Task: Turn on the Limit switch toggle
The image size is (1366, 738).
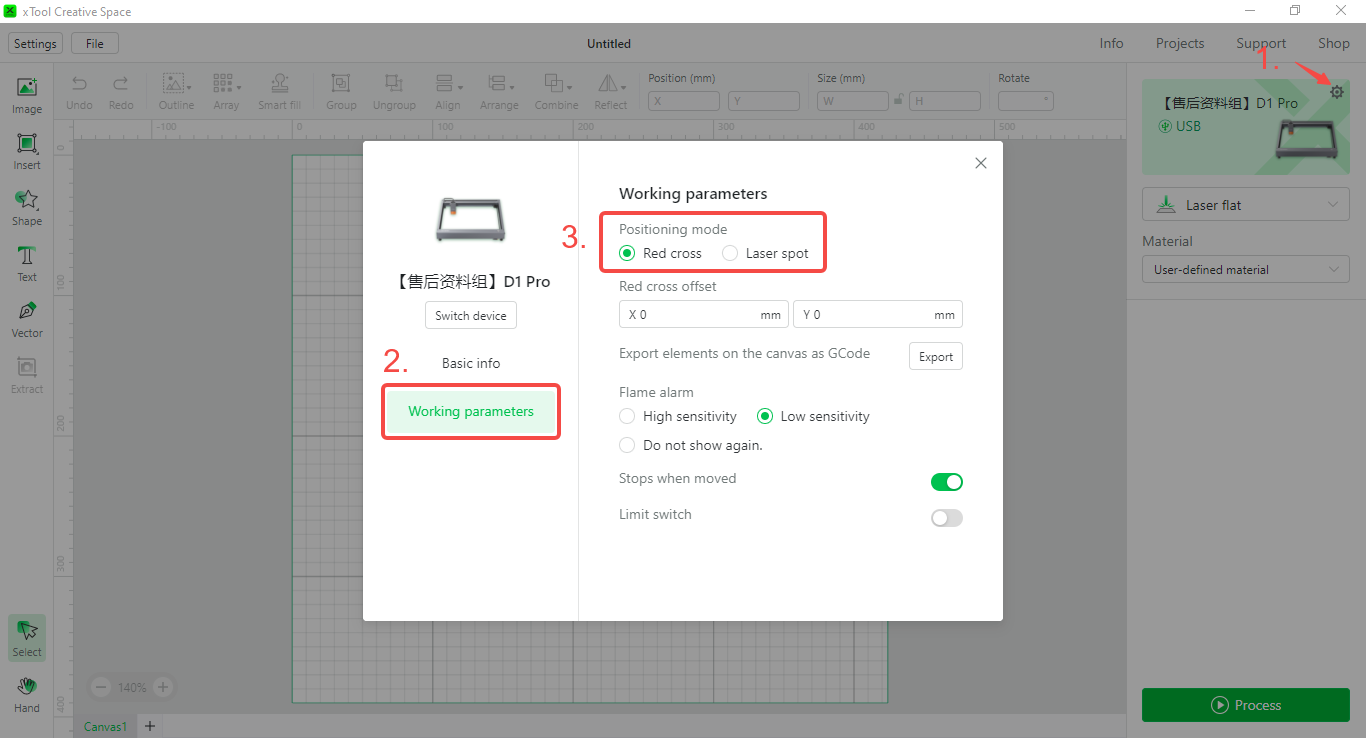Action: (x=946, y=517)
